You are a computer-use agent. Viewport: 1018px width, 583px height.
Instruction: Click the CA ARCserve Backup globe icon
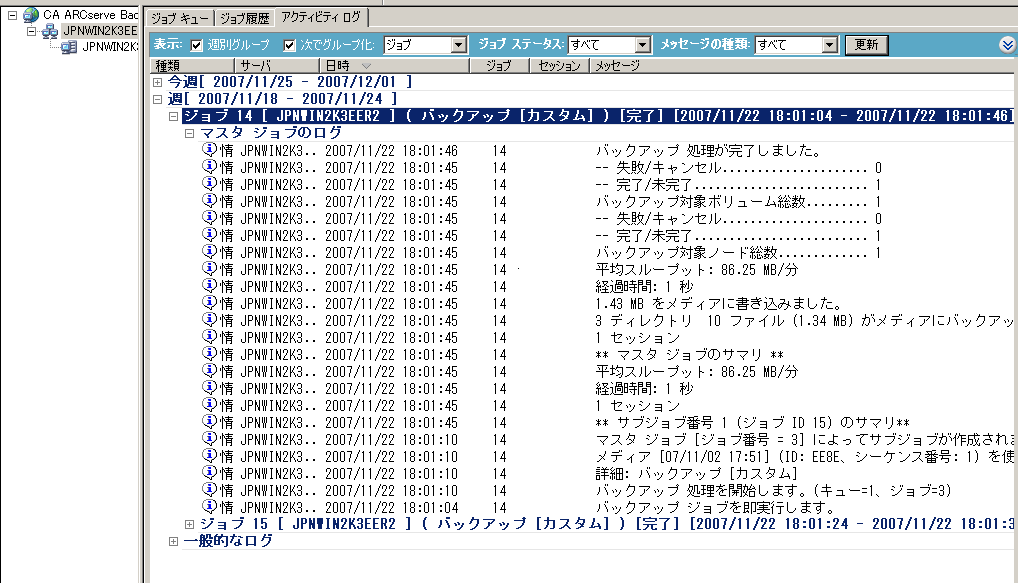click(x=29, y=14)
